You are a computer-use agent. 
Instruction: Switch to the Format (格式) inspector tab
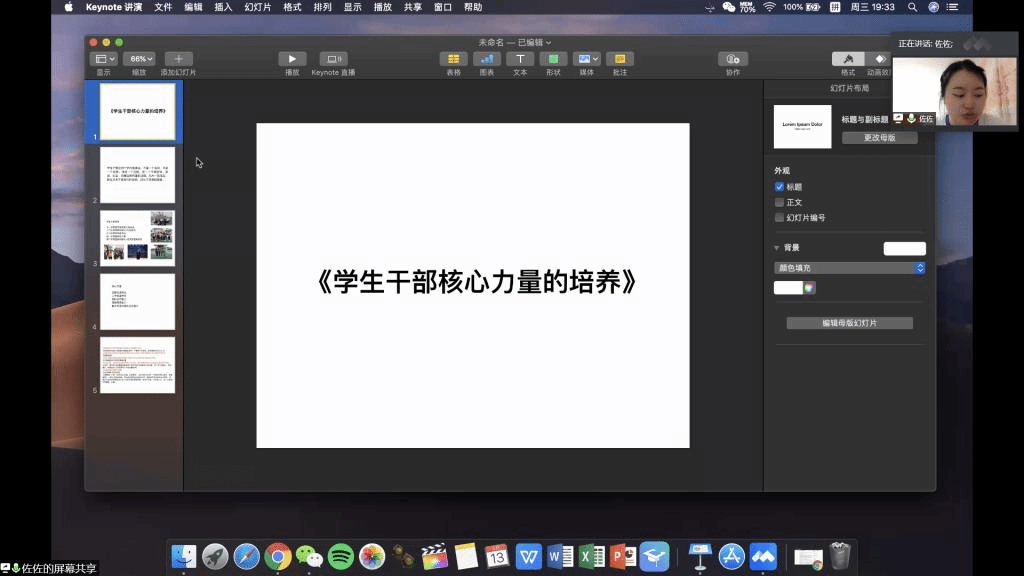(848, 59)
